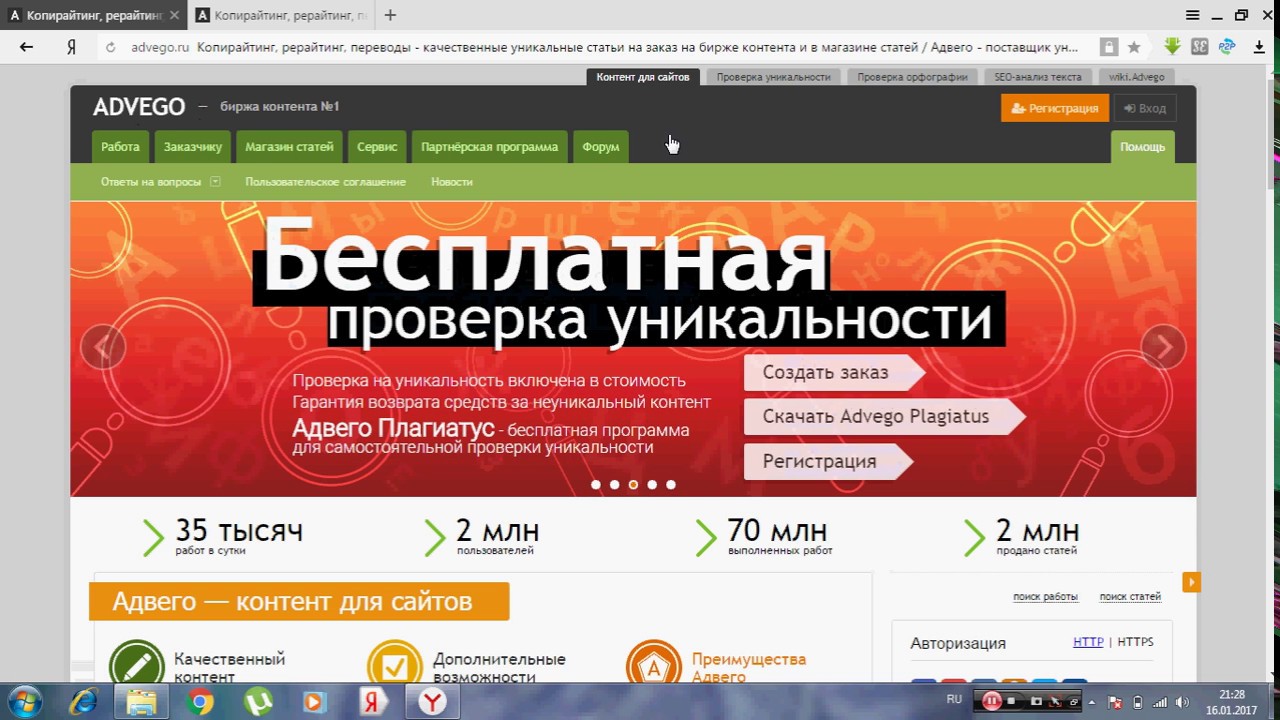Image resolution: width=1280 pixels, height=720 pixels.
Task: Open the Форум menu tab
Action: coord(601,147)
